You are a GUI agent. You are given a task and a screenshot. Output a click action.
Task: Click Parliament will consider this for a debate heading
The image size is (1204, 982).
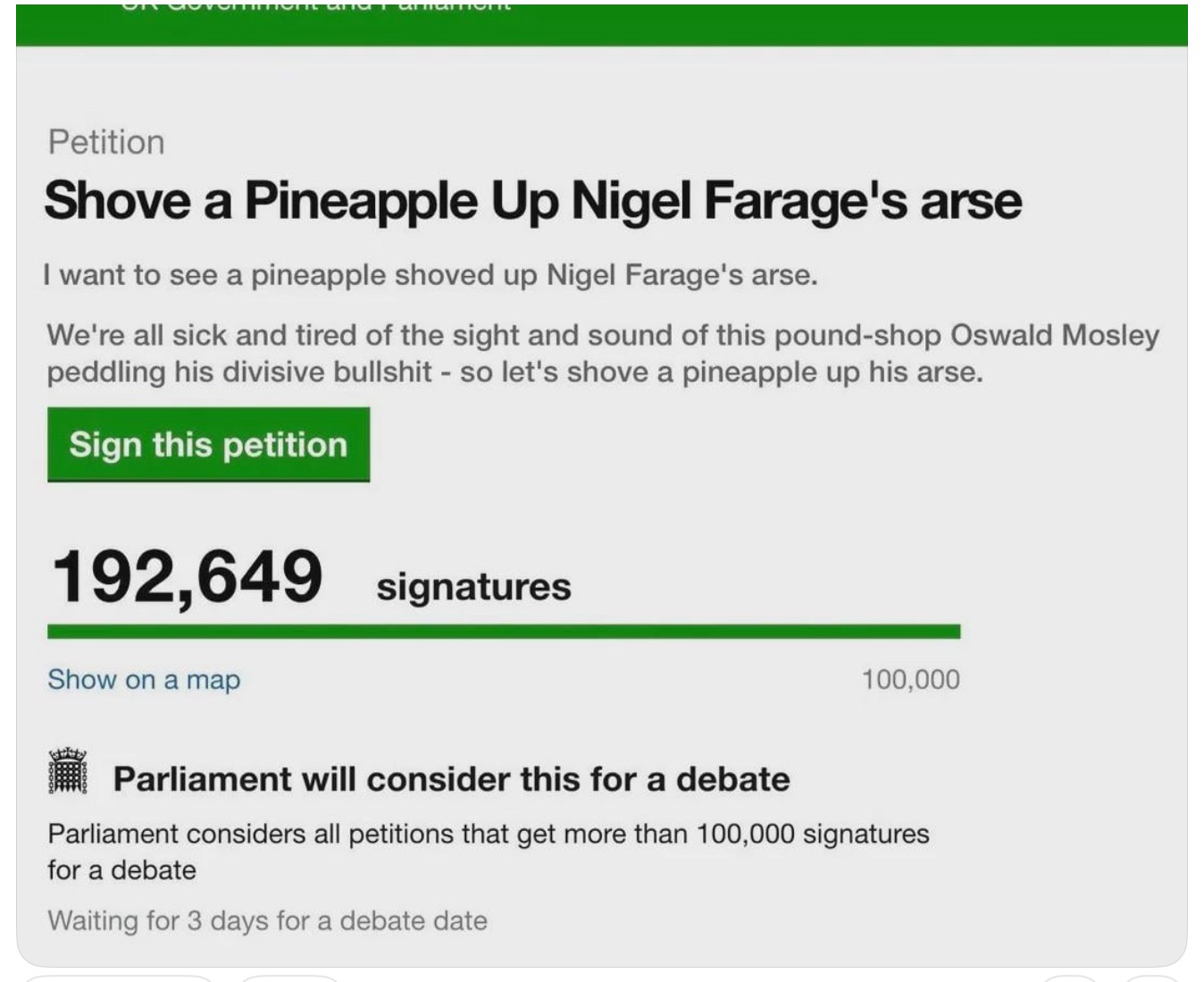point(451,779)
